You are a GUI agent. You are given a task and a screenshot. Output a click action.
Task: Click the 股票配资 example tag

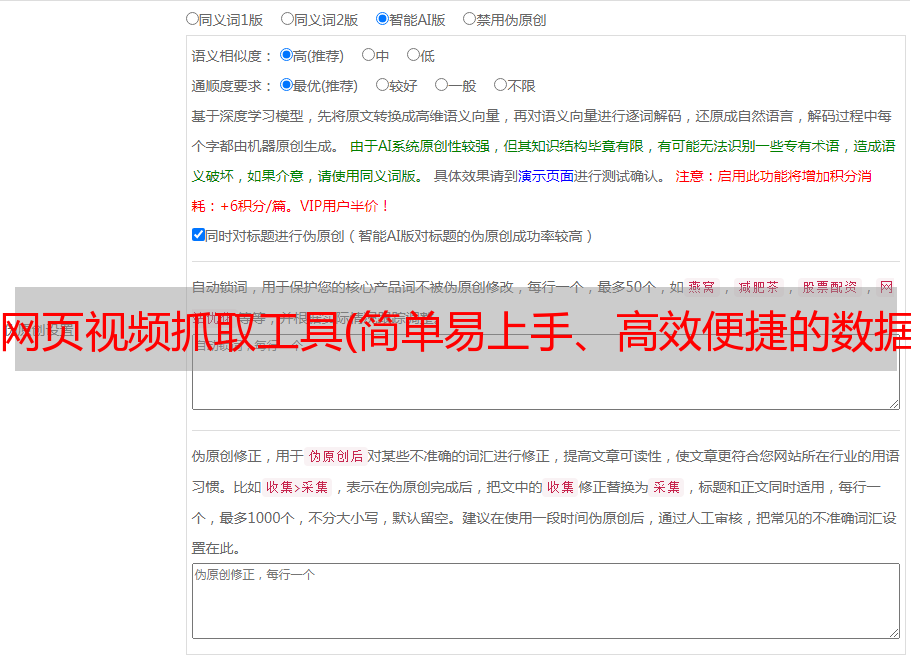pyautogui.click(x=830, y=287)
